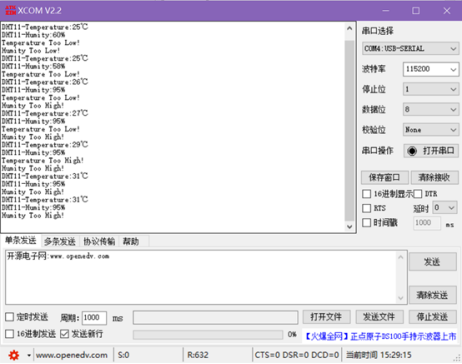
Task: Open the stop bits dropdown showing 1
Action: pos(431,89)
